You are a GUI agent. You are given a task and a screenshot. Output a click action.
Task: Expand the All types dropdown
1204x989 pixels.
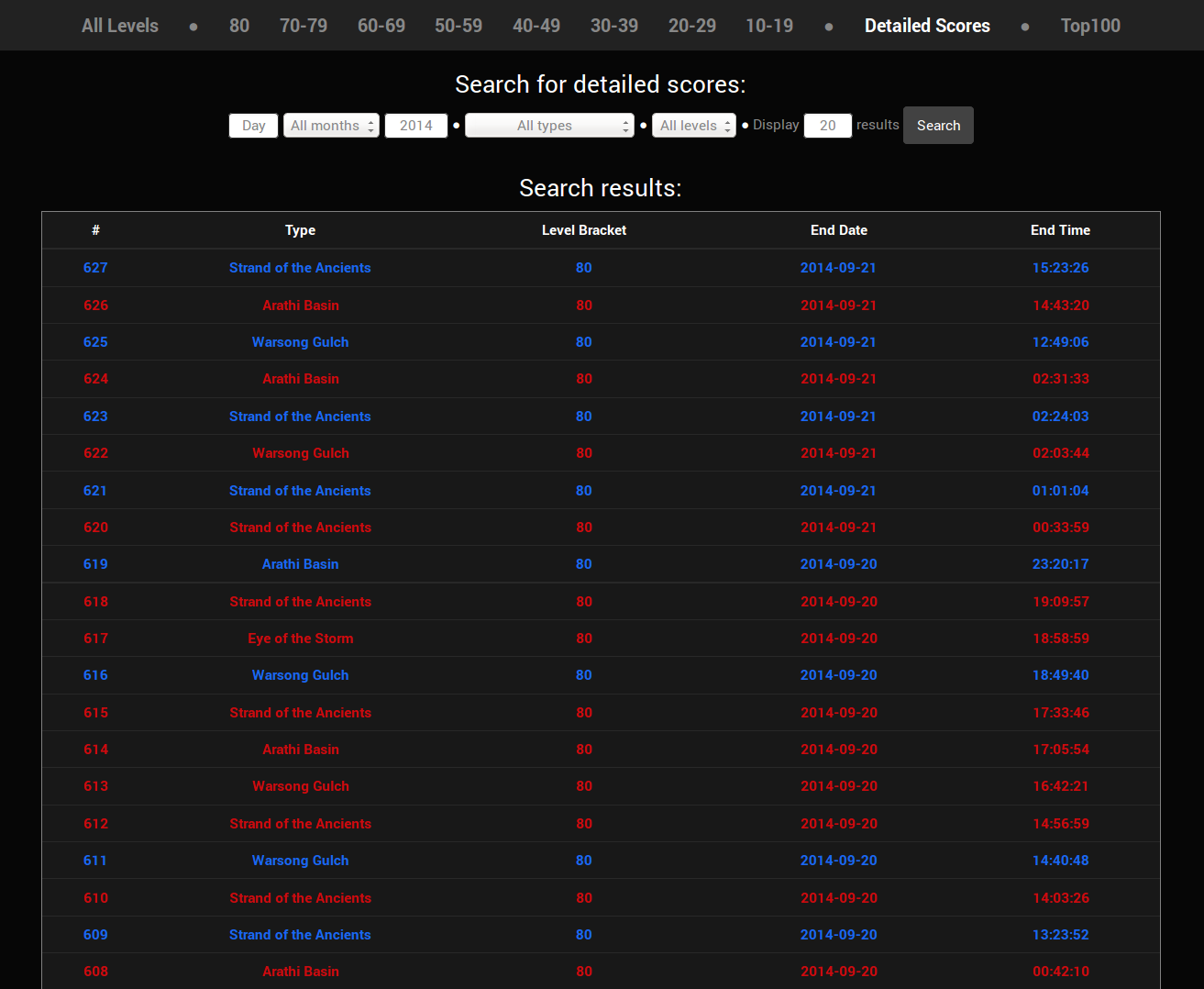click(x=549, y=126)
